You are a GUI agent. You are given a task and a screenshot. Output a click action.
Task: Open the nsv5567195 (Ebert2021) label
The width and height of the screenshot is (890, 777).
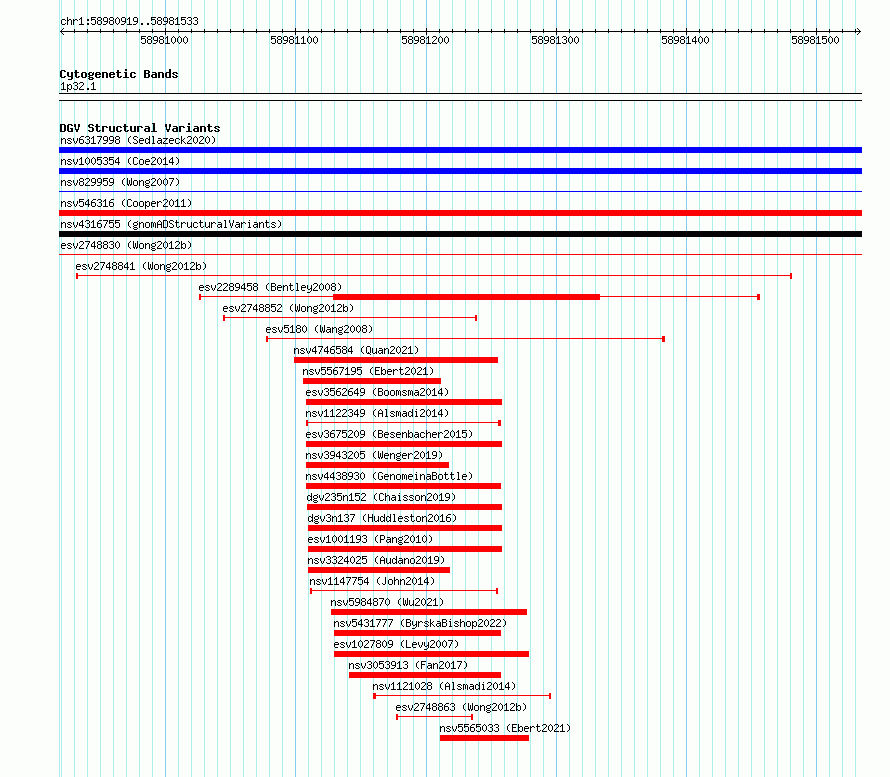(368, 371)
